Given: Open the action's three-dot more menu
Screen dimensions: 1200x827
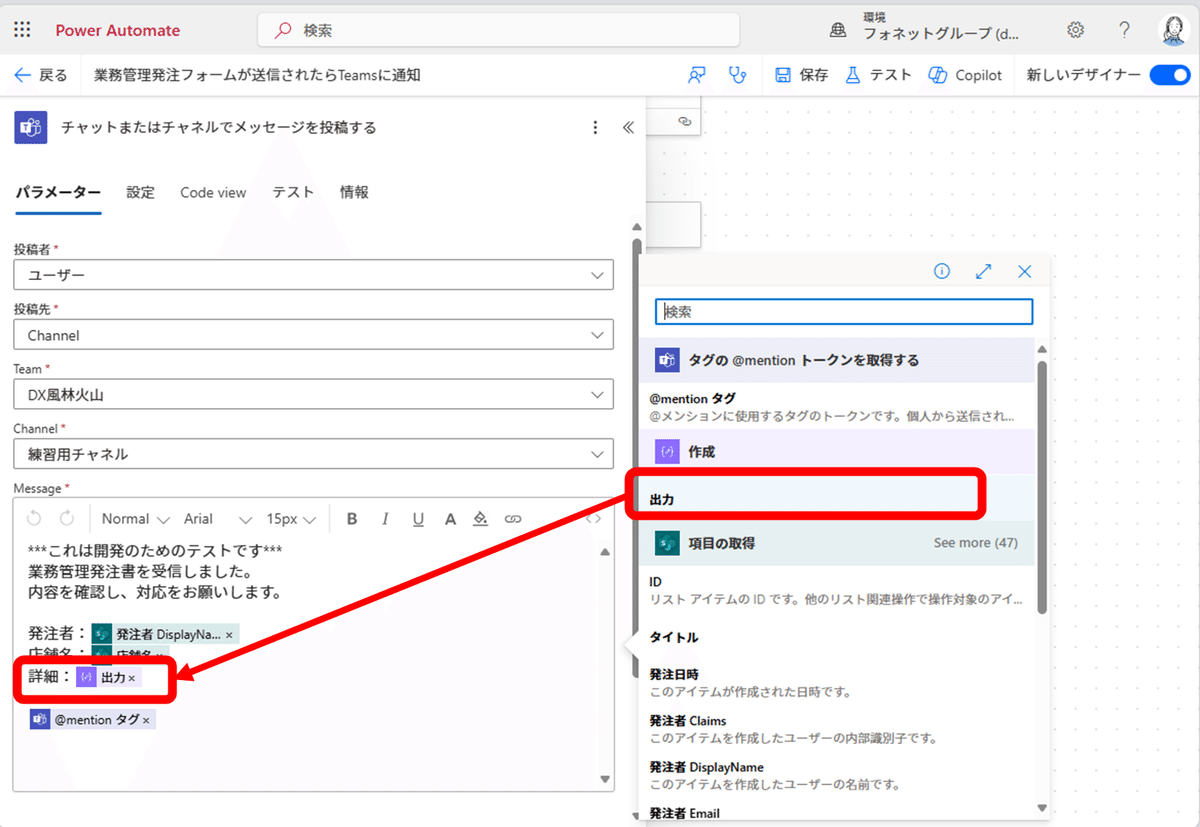Looking at the screenshot, I should tap(595, 127).
